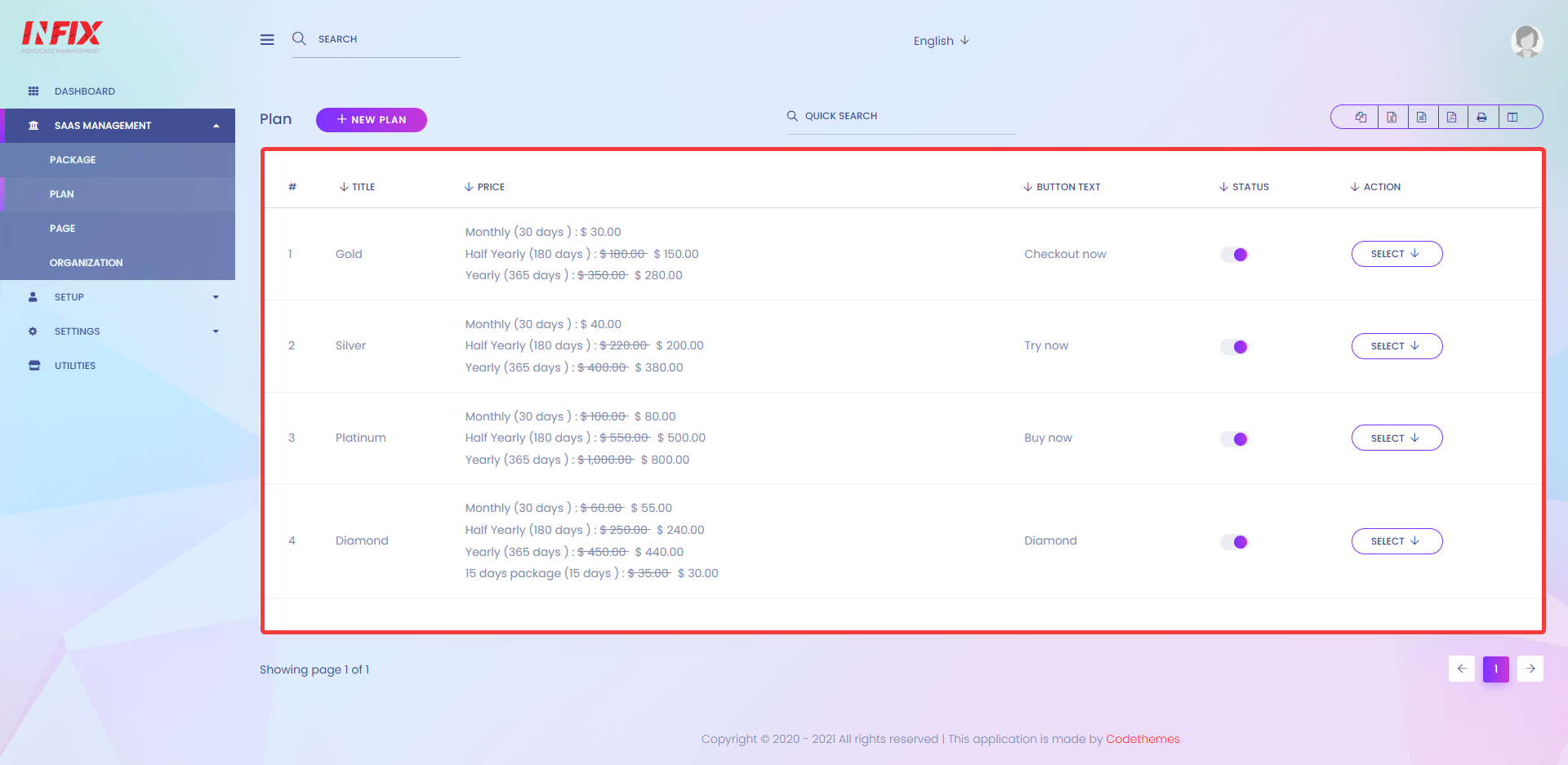This screenshot has height=765, width=1568.
Task: Disable the Platinum plan status switch
Action: [x=1234, y=439]
